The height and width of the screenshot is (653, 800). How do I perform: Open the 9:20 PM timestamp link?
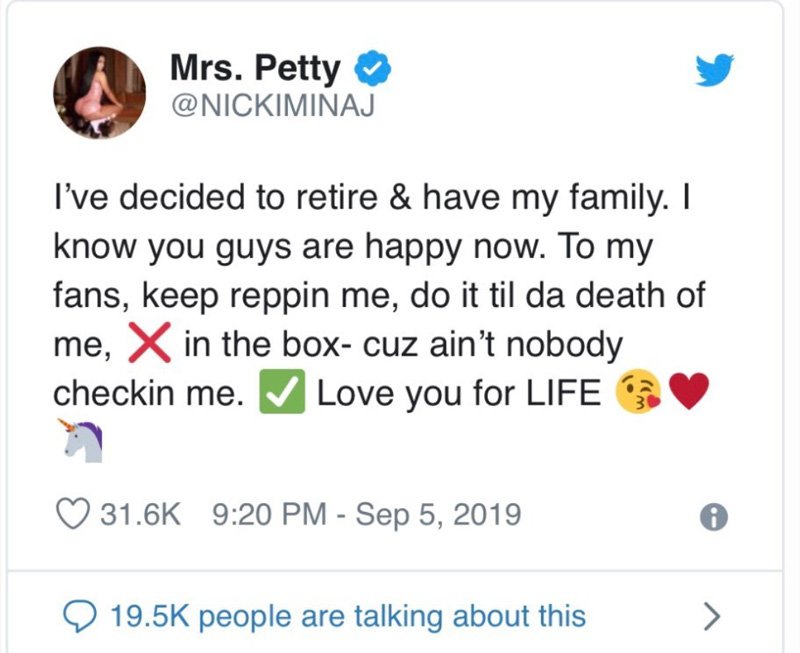[271, 515]
